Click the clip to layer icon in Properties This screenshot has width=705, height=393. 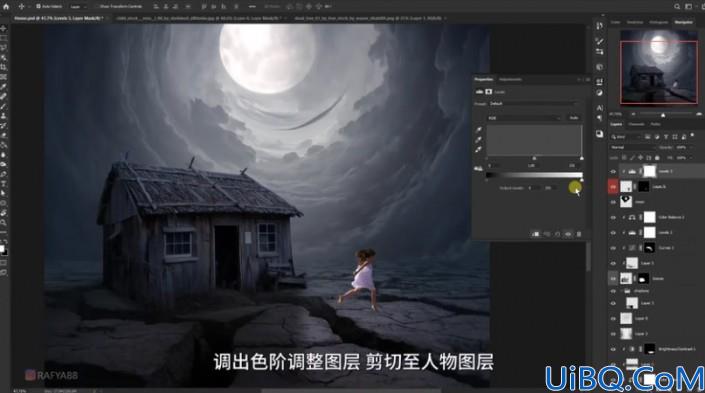[536, 234]
